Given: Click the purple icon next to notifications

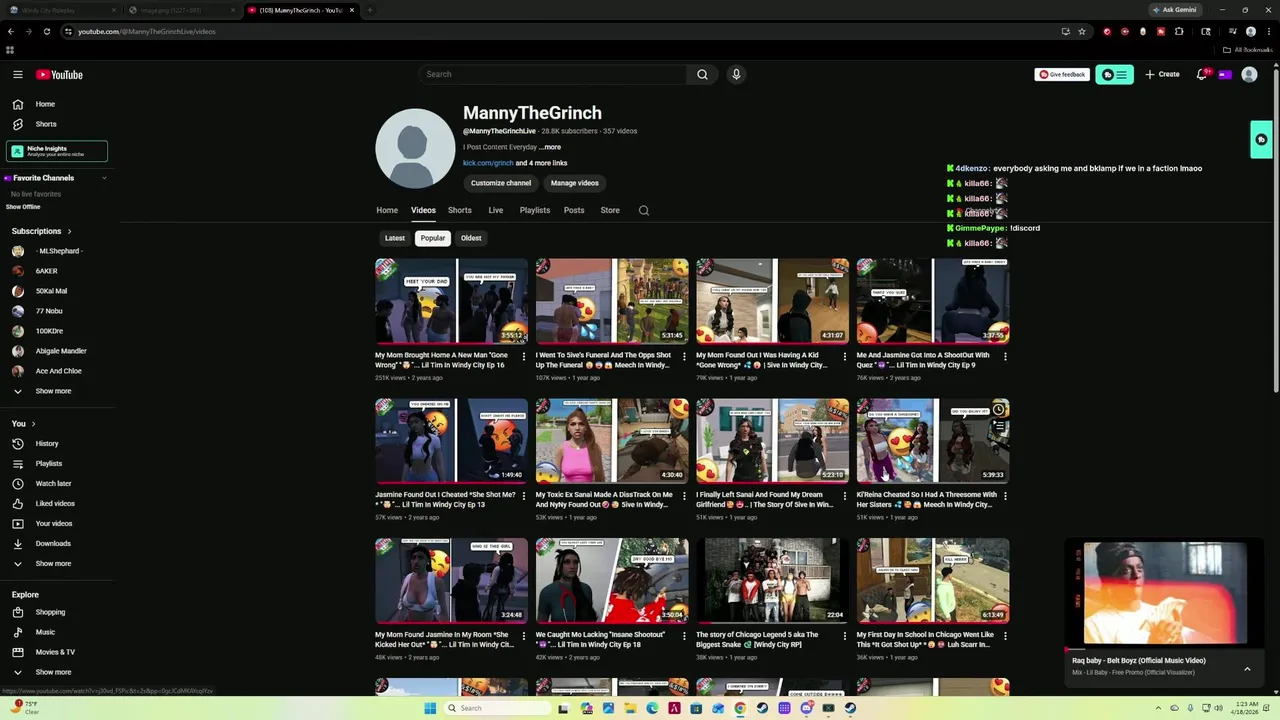Looking at the screenshot, I should [1225, 74].
